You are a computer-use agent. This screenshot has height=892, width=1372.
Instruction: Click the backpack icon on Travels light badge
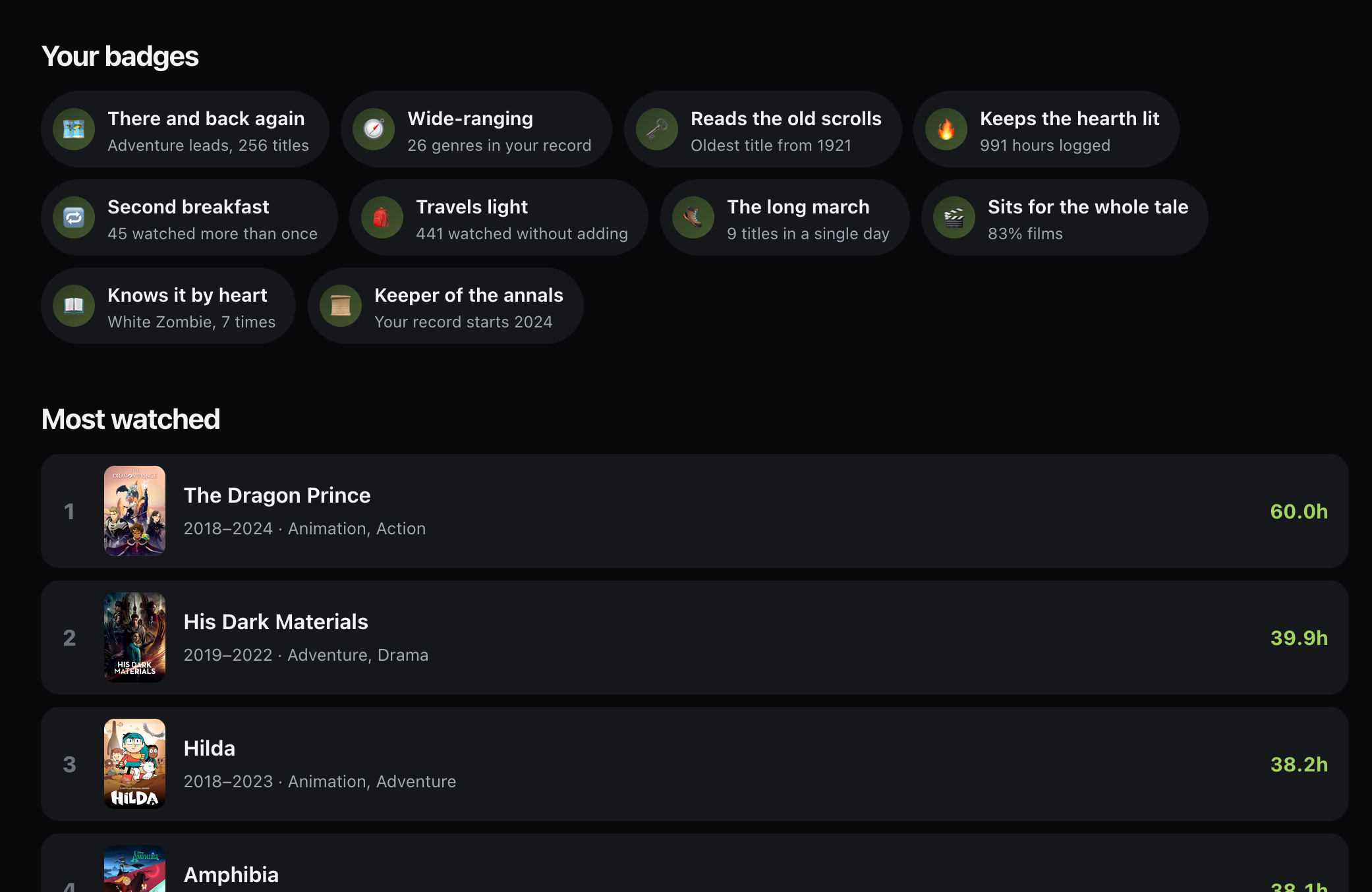click(x=382, y=217)
